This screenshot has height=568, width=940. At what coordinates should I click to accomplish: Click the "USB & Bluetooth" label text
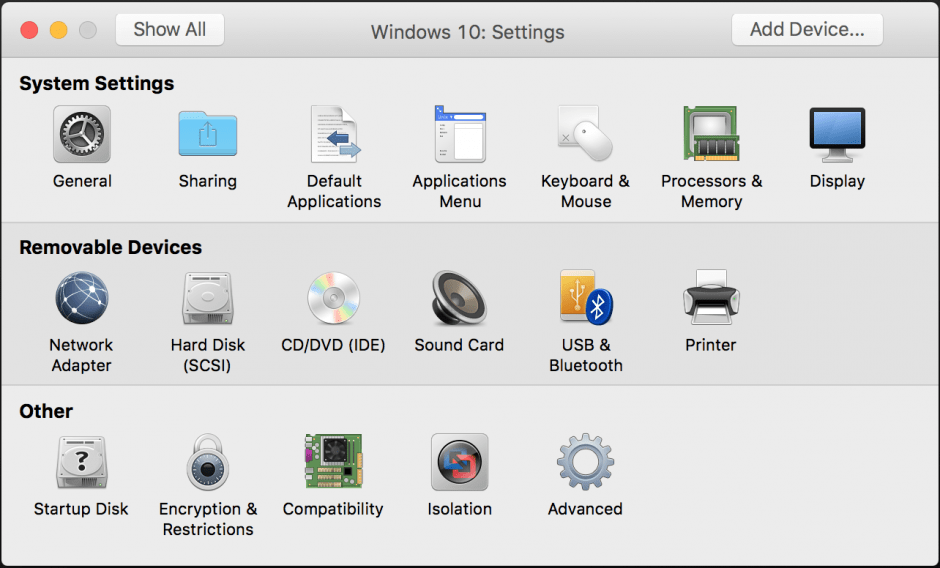point(586,355)
